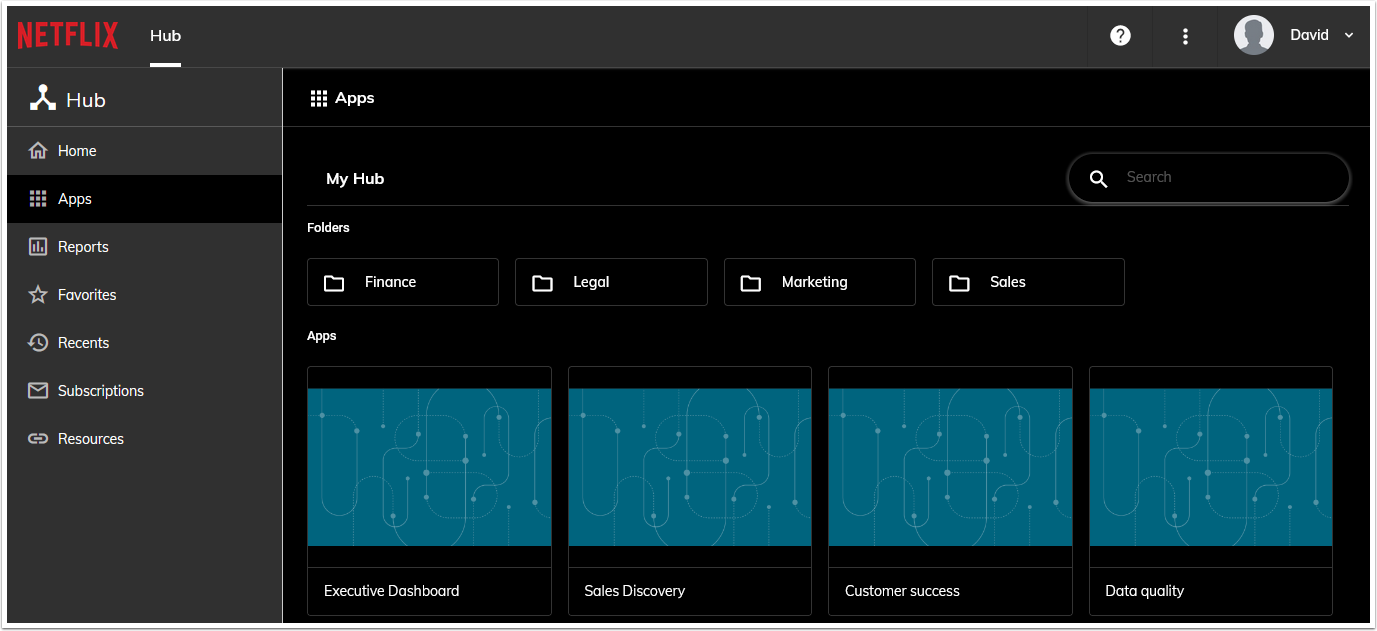The height and width of the screenshot is (631, 1377).
Task: Open help with the question mark icon
Action: (x=1119, y=36)
